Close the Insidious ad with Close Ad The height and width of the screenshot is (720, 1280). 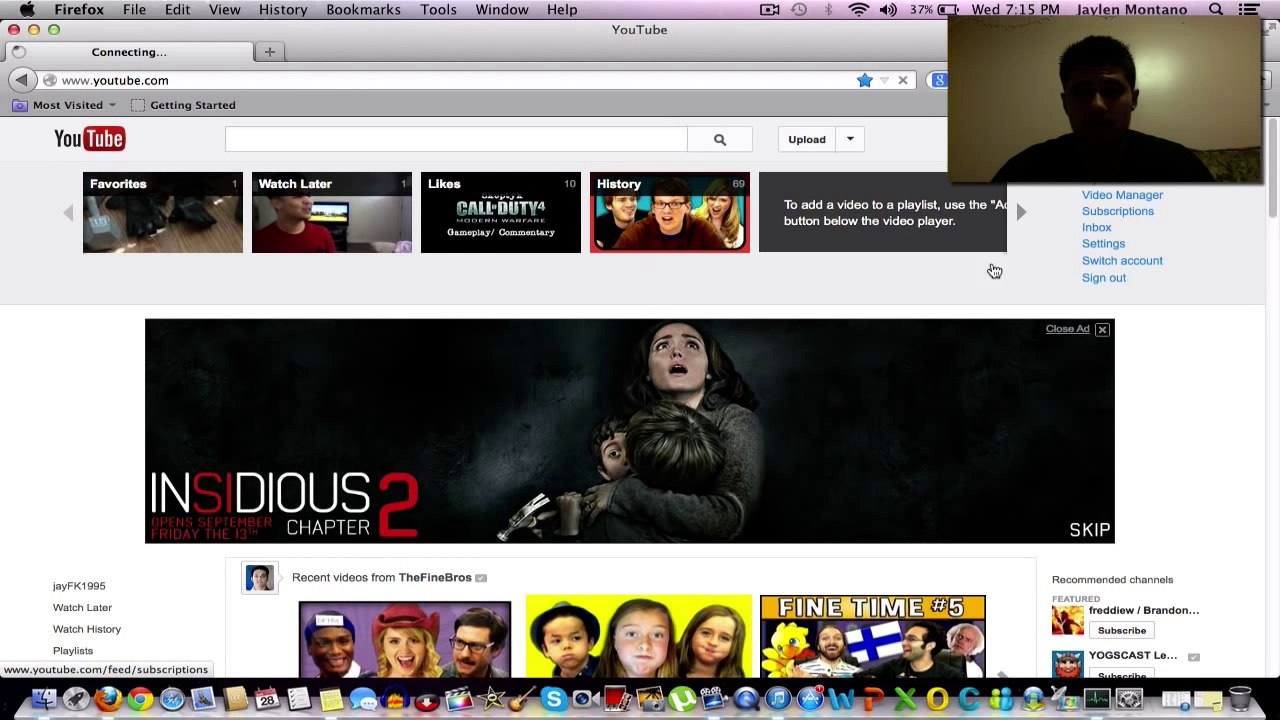coord(1077,329)
